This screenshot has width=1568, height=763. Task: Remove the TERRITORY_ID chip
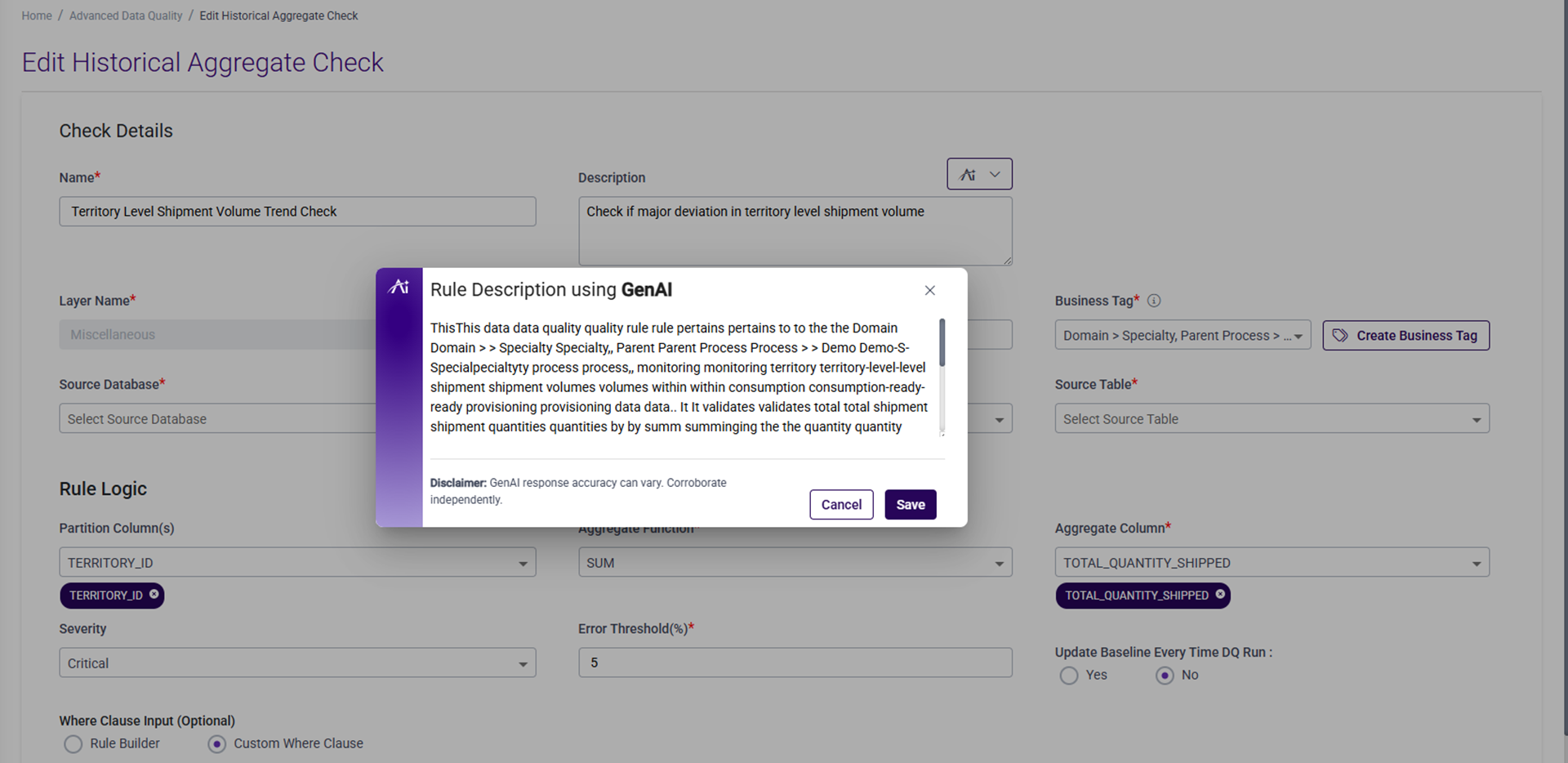click(154, 595)
